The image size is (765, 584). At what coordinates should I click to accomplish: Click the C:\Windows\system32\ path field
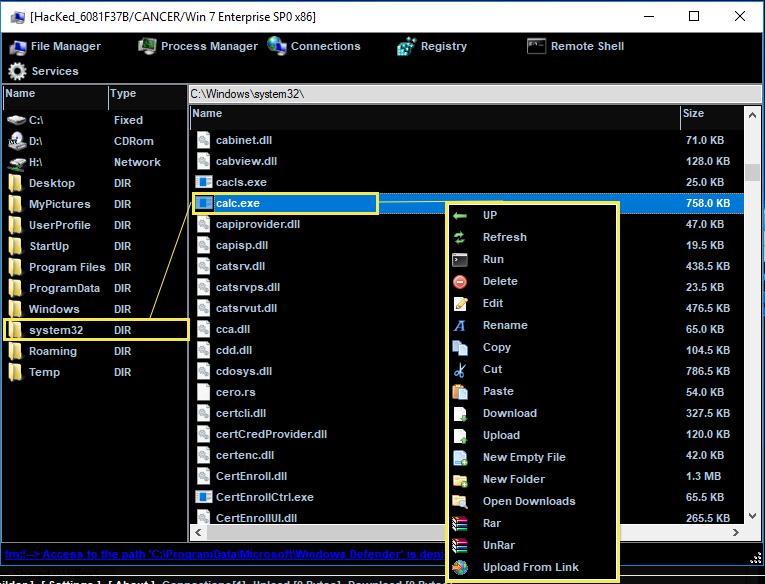[475, 94]
